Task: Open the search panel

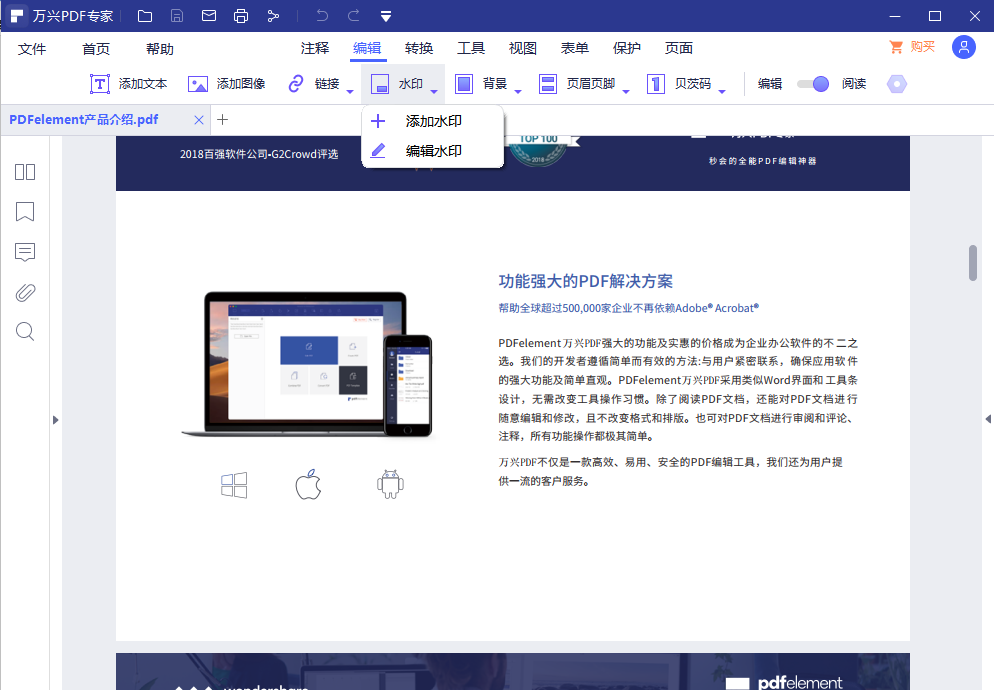Action: tap(24, 332)
